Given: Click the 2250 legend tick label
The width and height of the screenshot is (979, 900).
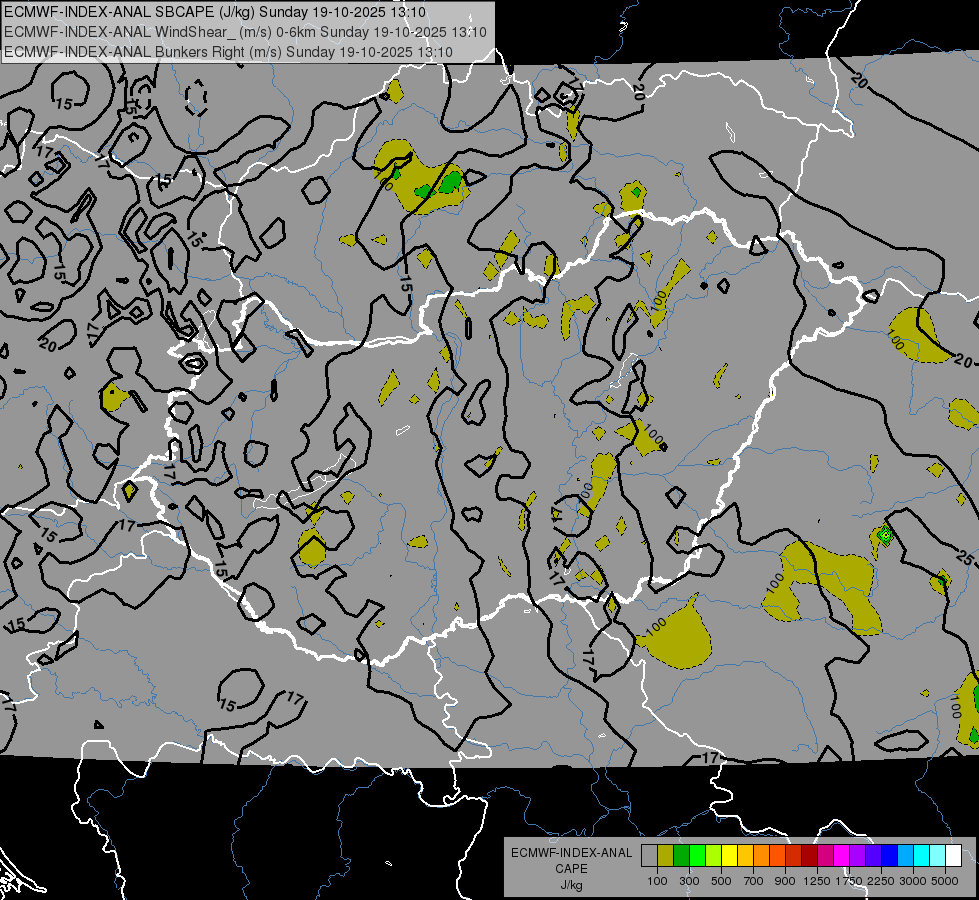Looking at the screenshot, I should (x=881, y=881).
